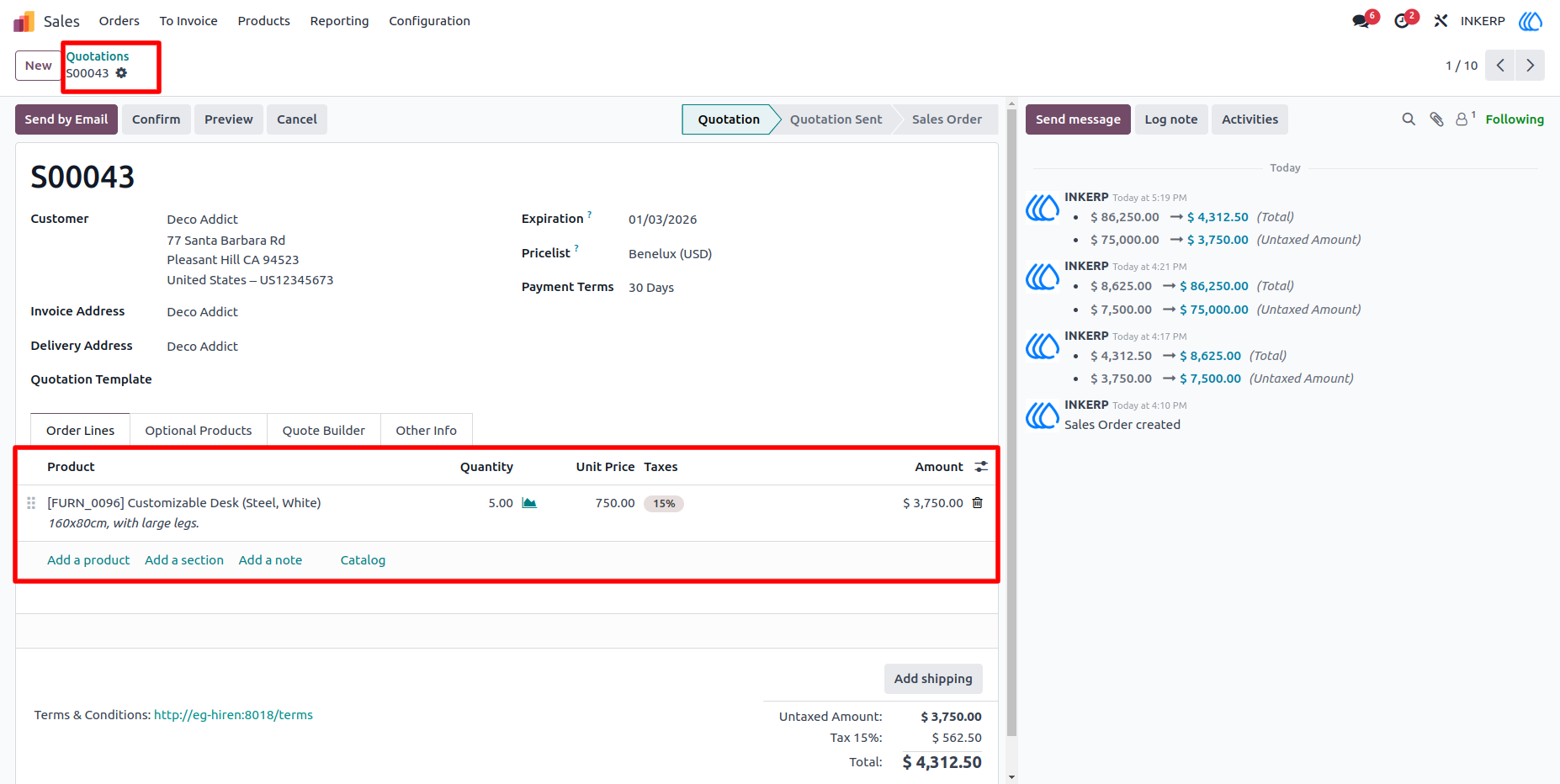Image resolution: width=1560 pixels, height=784 pixels.
Task: Open the Products menu
Action: pyautogui.click(x=264, y=21)
